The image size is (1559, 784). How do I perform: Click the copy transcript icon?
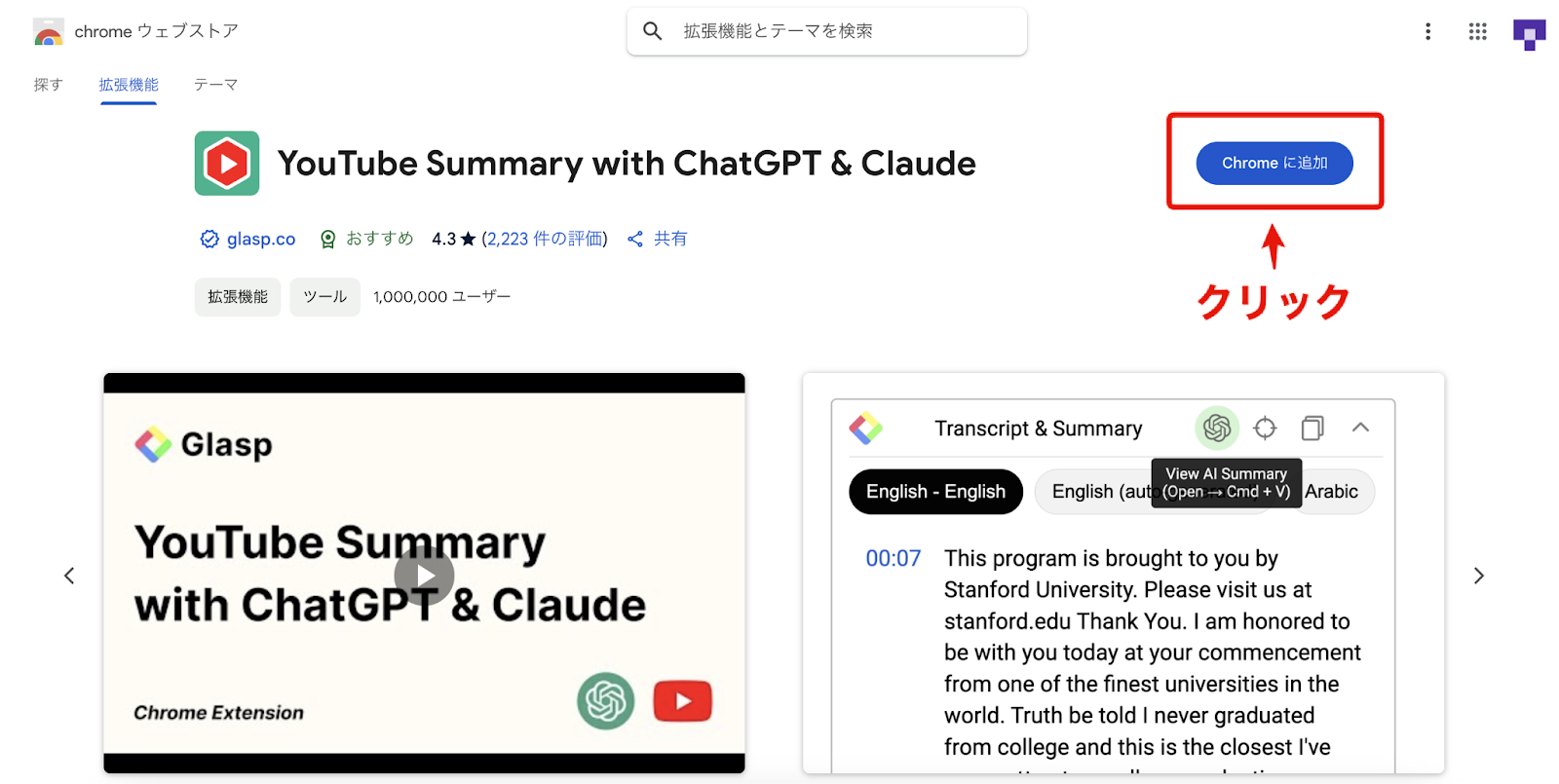coord(1312,428)
